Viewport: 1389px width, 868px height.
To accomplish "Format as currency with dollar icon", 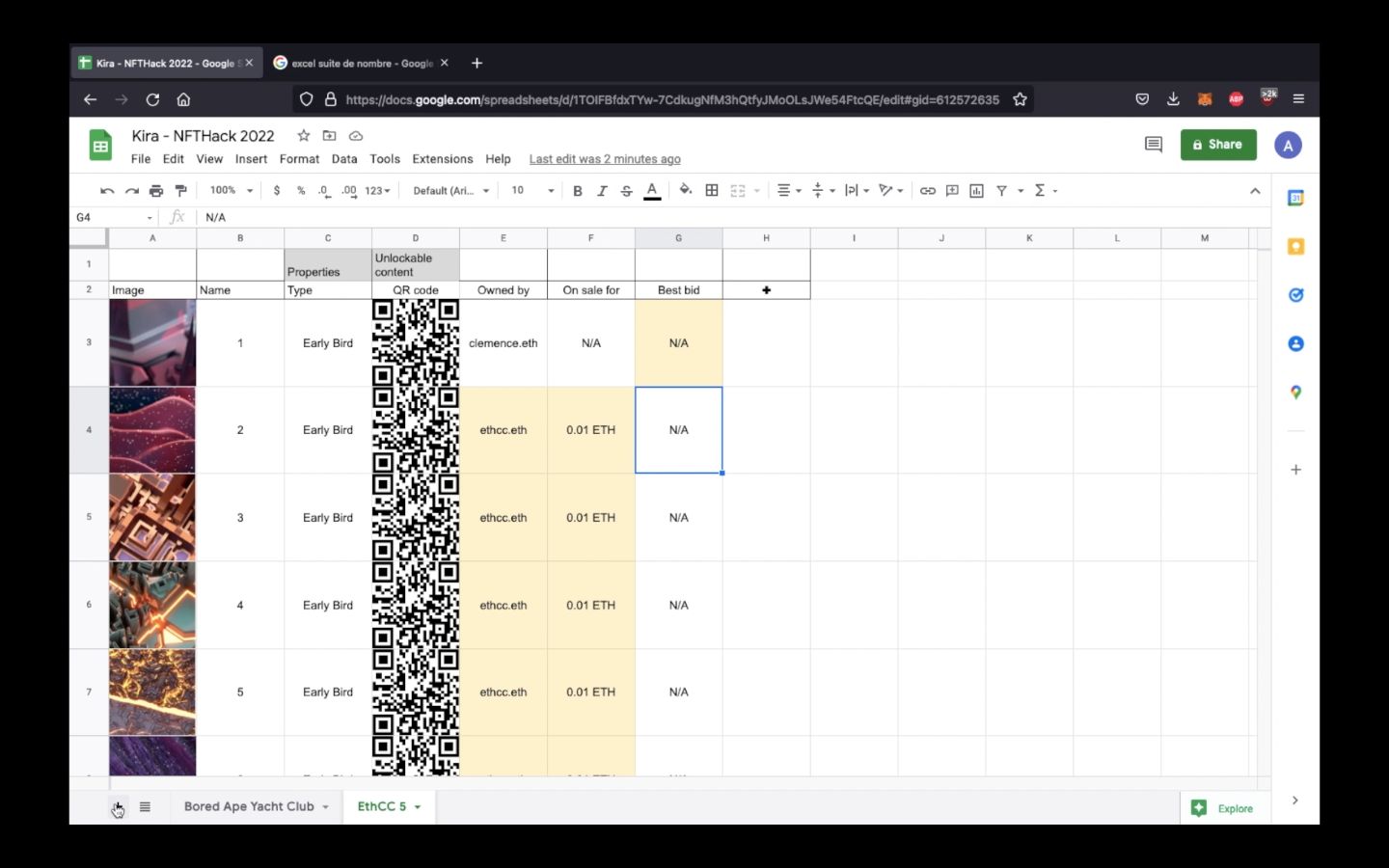I will [277, 191].
